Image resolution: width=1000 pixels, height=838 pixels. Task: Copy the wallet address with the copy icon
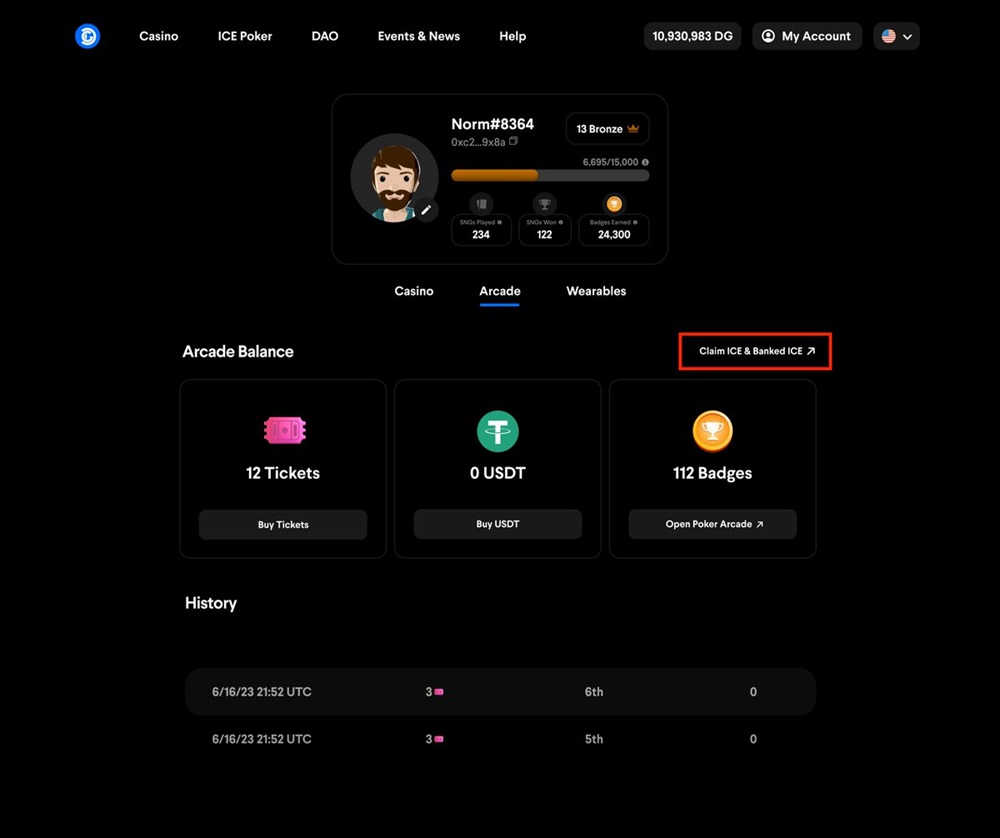[514, 142]
